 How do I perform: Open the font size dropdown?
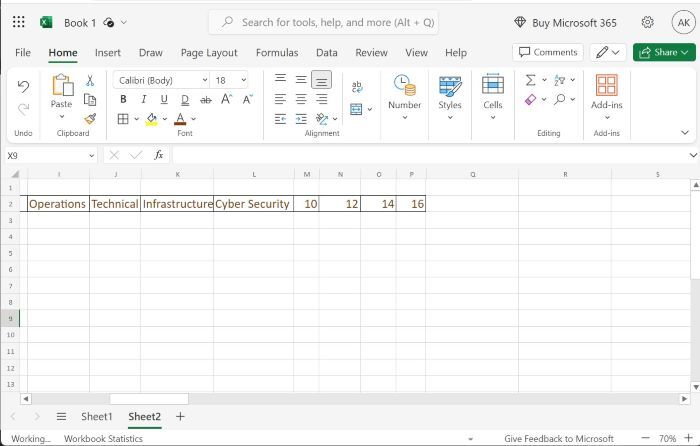[x=244, y=80]
